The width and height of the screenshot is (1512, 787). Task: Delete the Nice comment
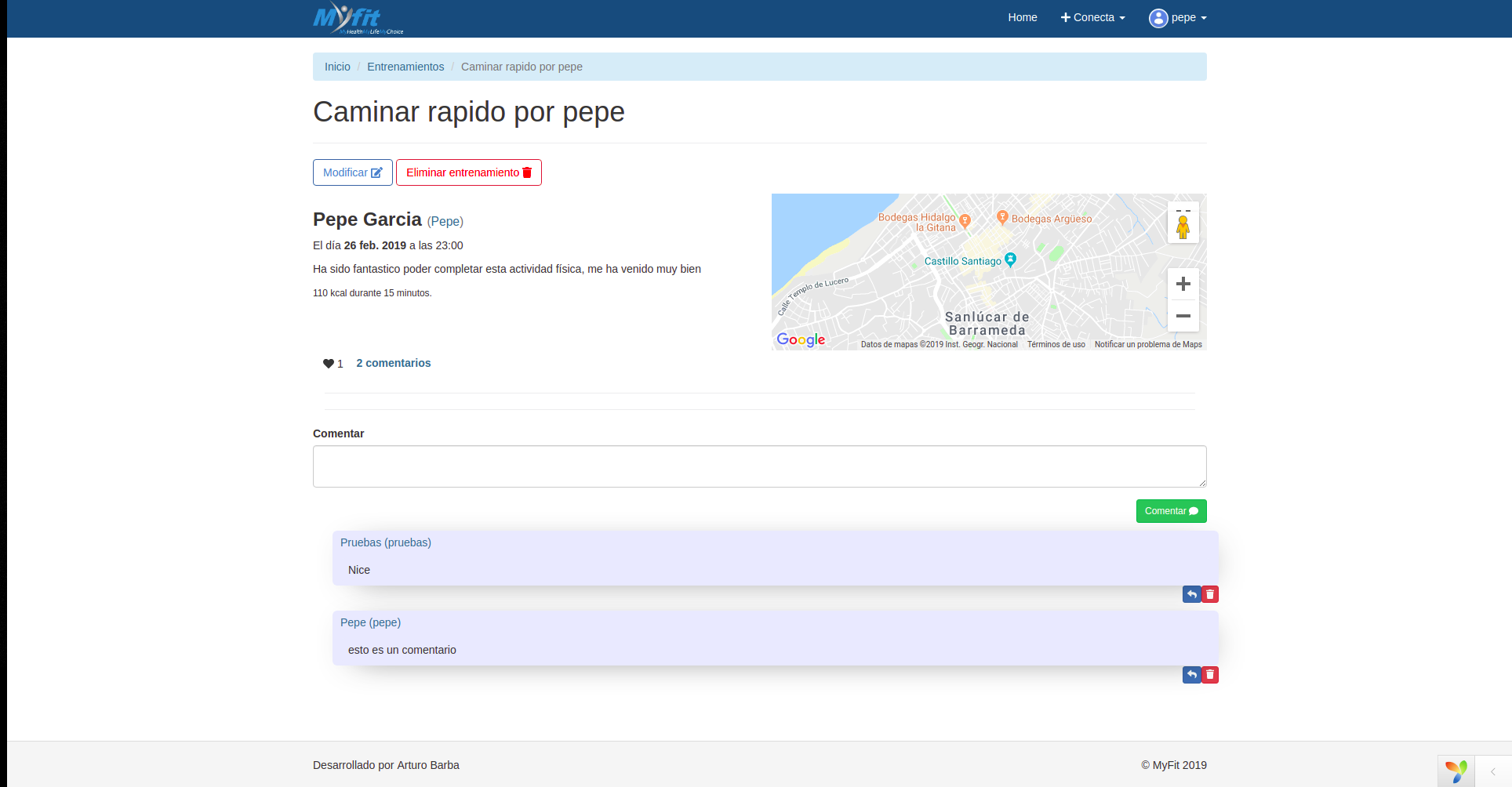(x=1210, y=594)
